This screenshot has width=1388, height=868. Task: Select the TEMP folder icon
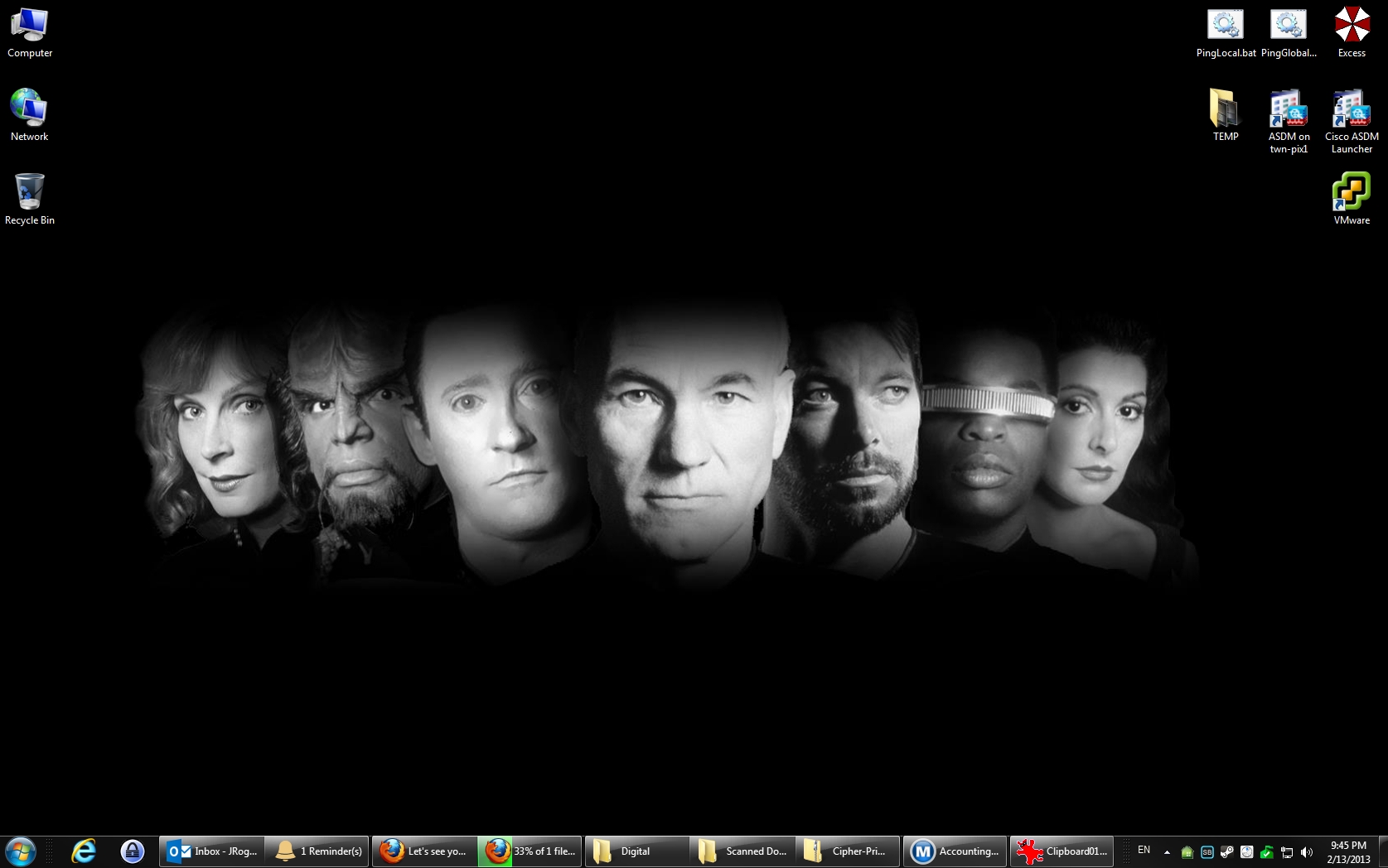(x=1226, y=116)
